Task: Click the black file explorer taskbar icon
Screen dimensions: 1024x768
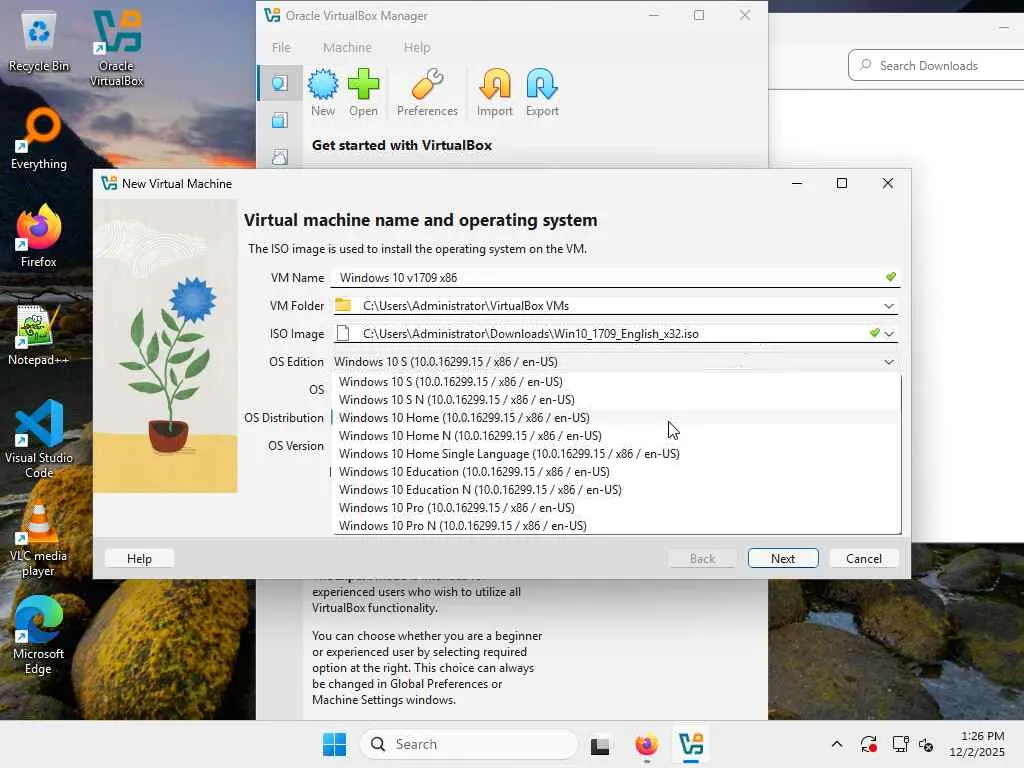Action: point(600,744)
